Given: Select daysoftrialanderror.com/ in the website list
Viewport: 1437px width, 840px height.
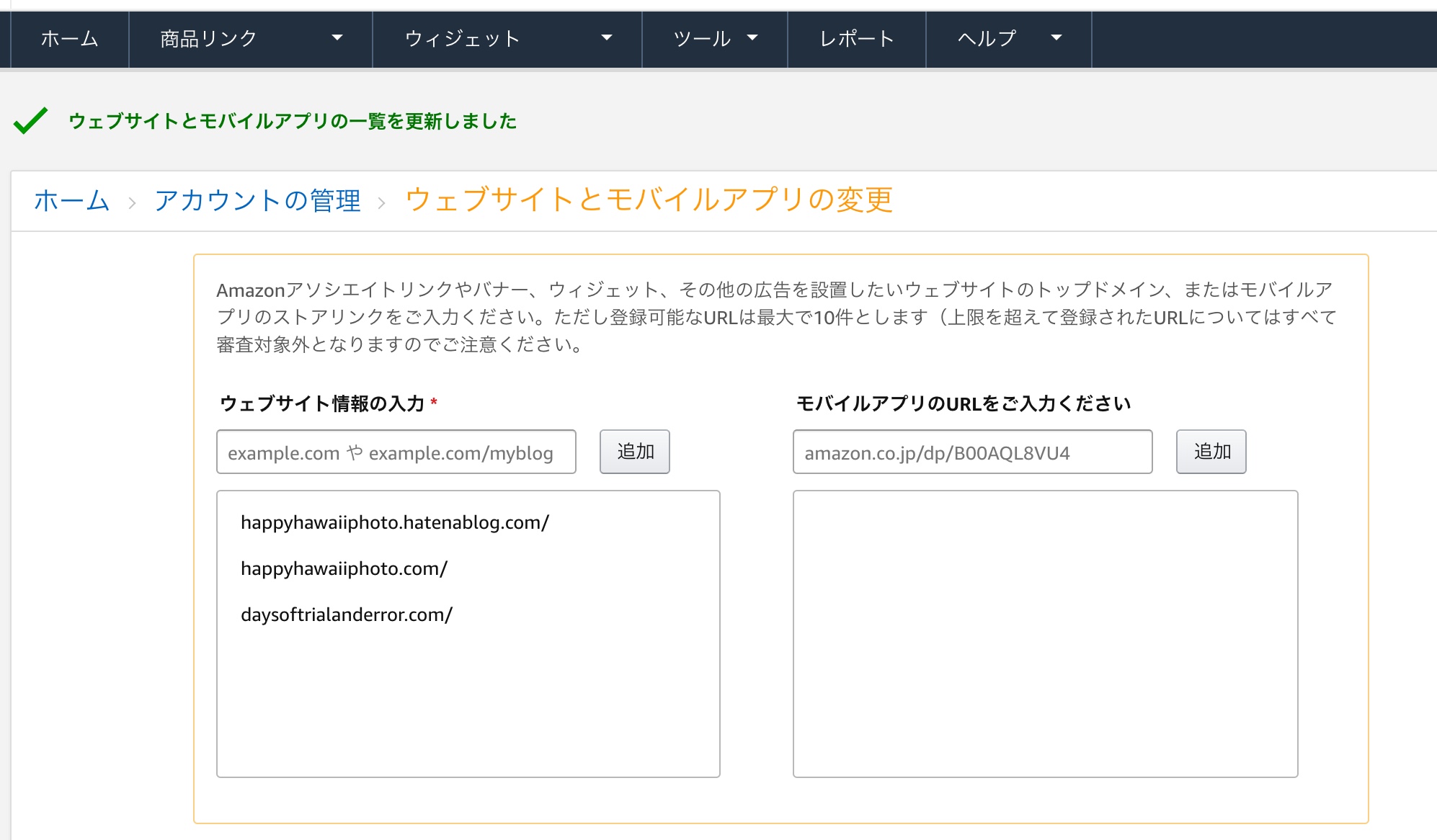Looking at the screenshot, I should (x=347, y=615).
